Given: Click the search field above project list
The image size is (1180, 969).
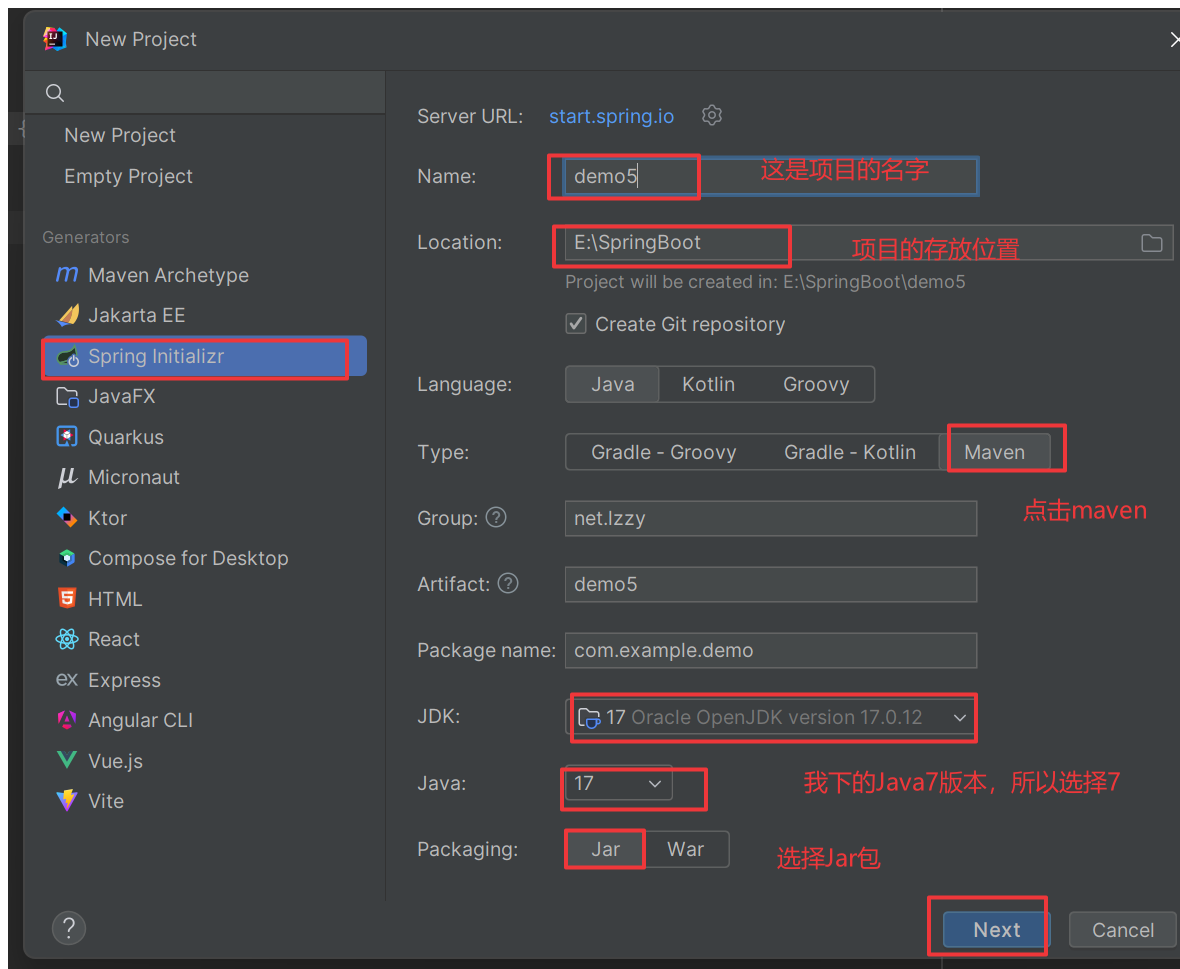Looking at the screenshot, I should click(x=205, y=93).
